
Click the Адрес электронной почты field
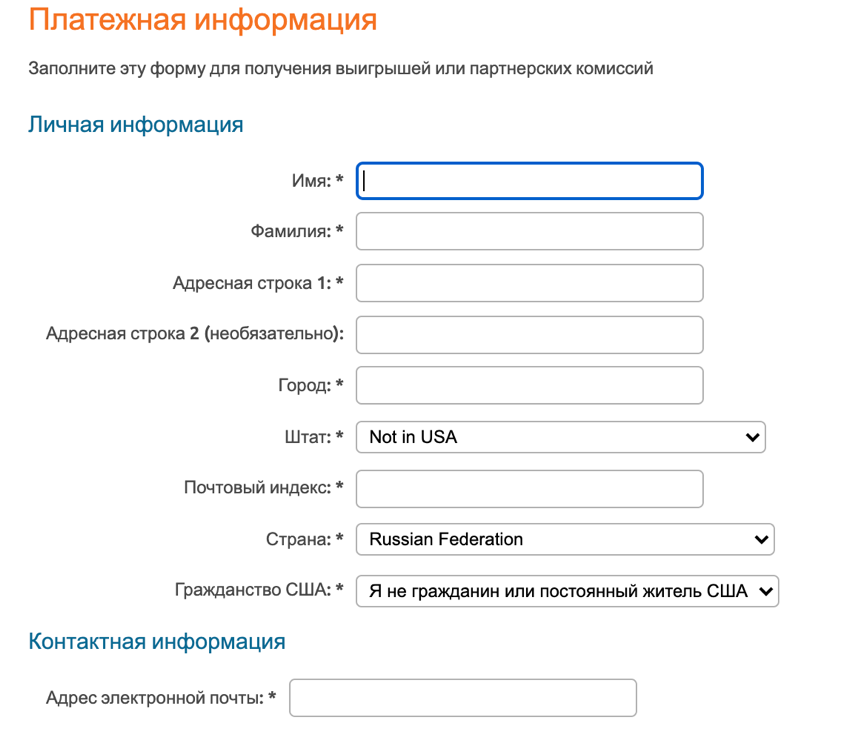coord(463,698)
